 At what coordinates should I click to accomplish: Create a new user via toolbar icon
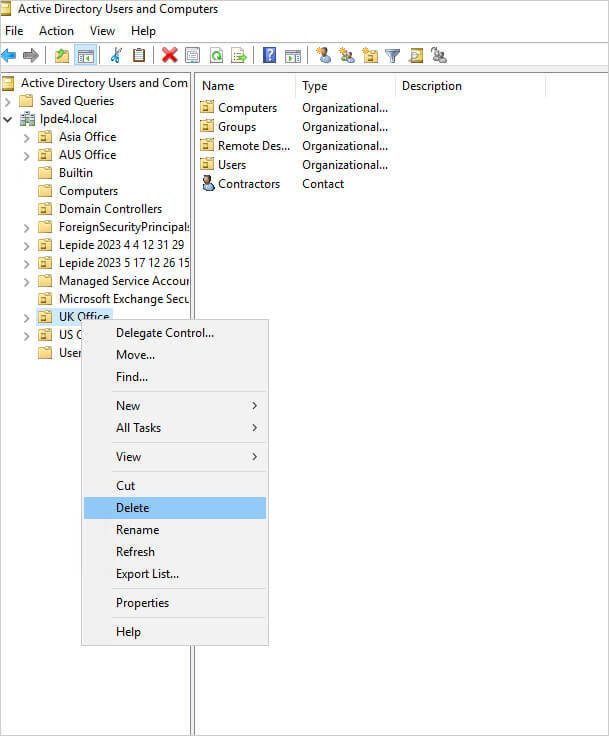click(324, 55)
